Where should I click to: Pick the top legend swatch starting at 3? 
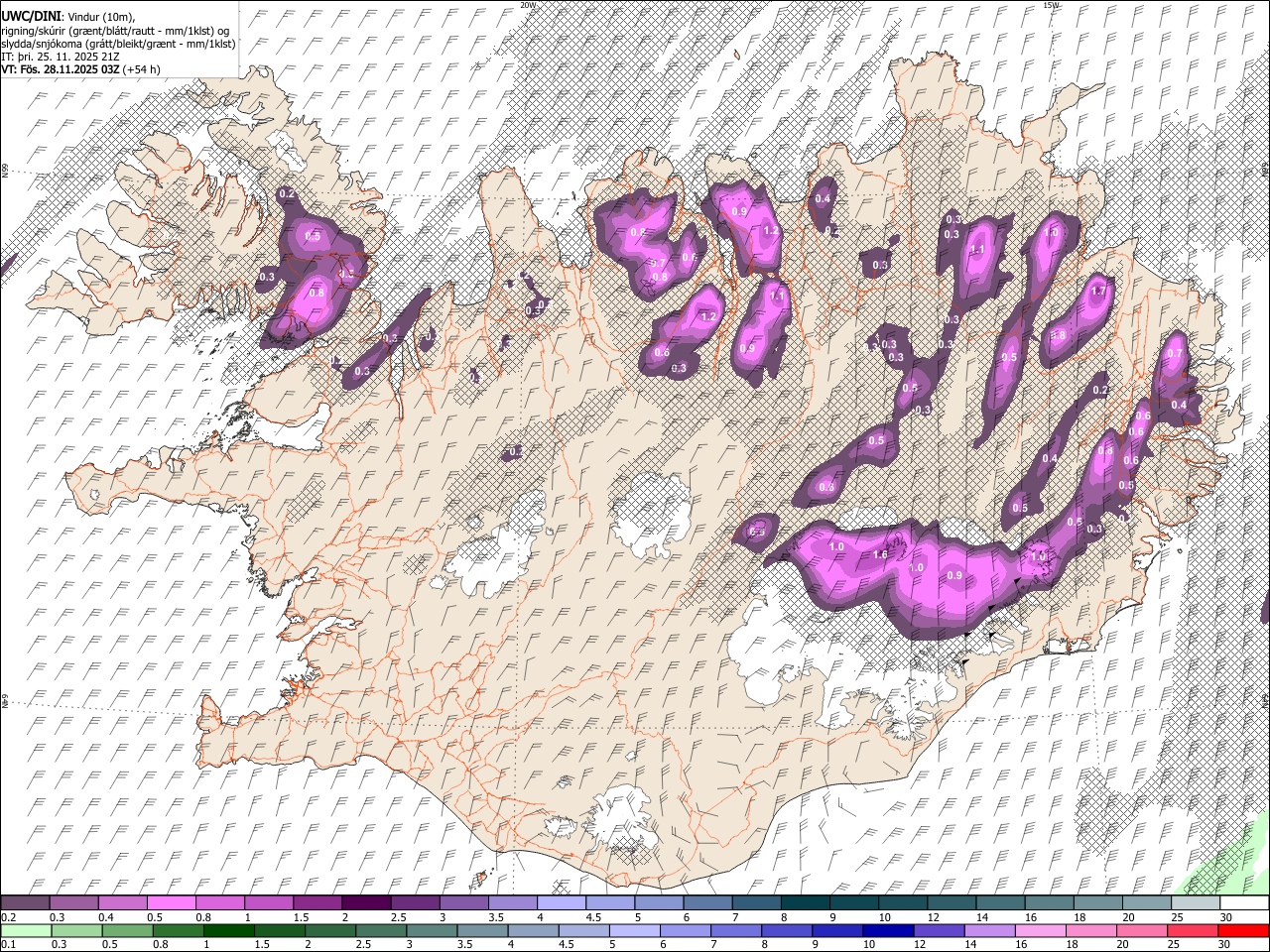pyautogui.click(x=464, y=903)
